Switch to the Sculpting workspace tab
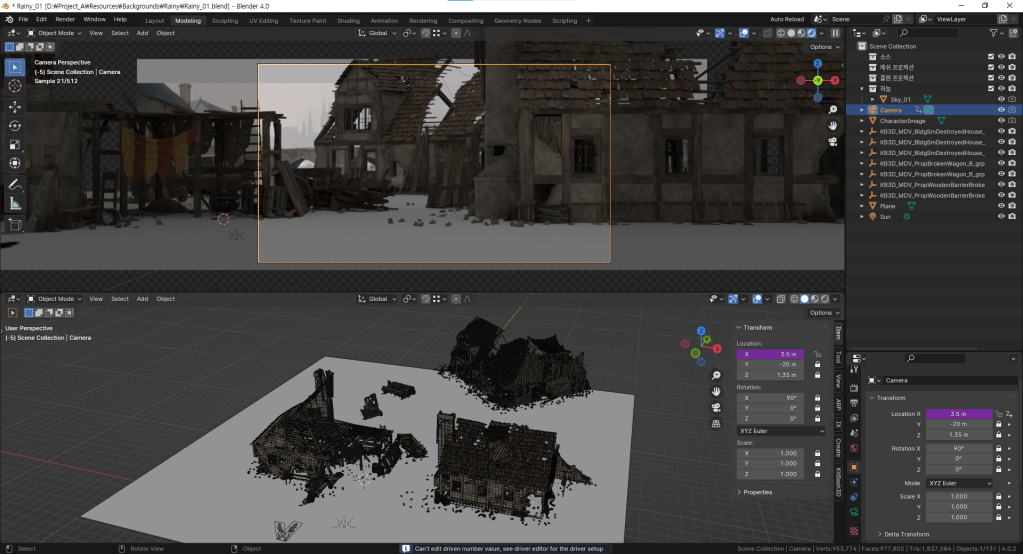Screen dimensions: 1023x554 pyautogui.click(x=225, y=20)
